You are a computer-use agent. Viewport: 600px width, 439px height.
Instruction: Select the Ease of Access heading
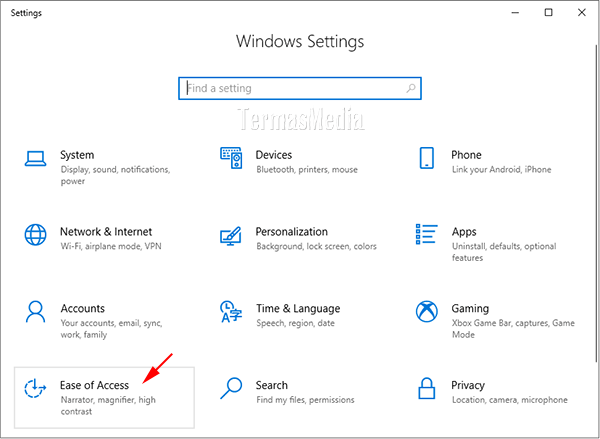coord(95,385)
